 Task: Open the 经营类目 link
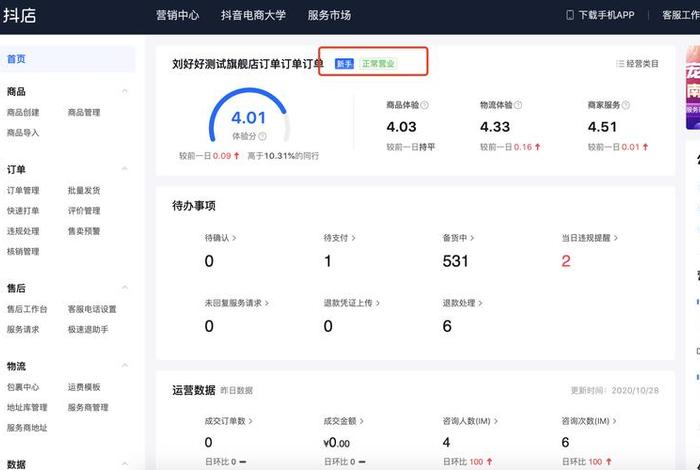642,64
